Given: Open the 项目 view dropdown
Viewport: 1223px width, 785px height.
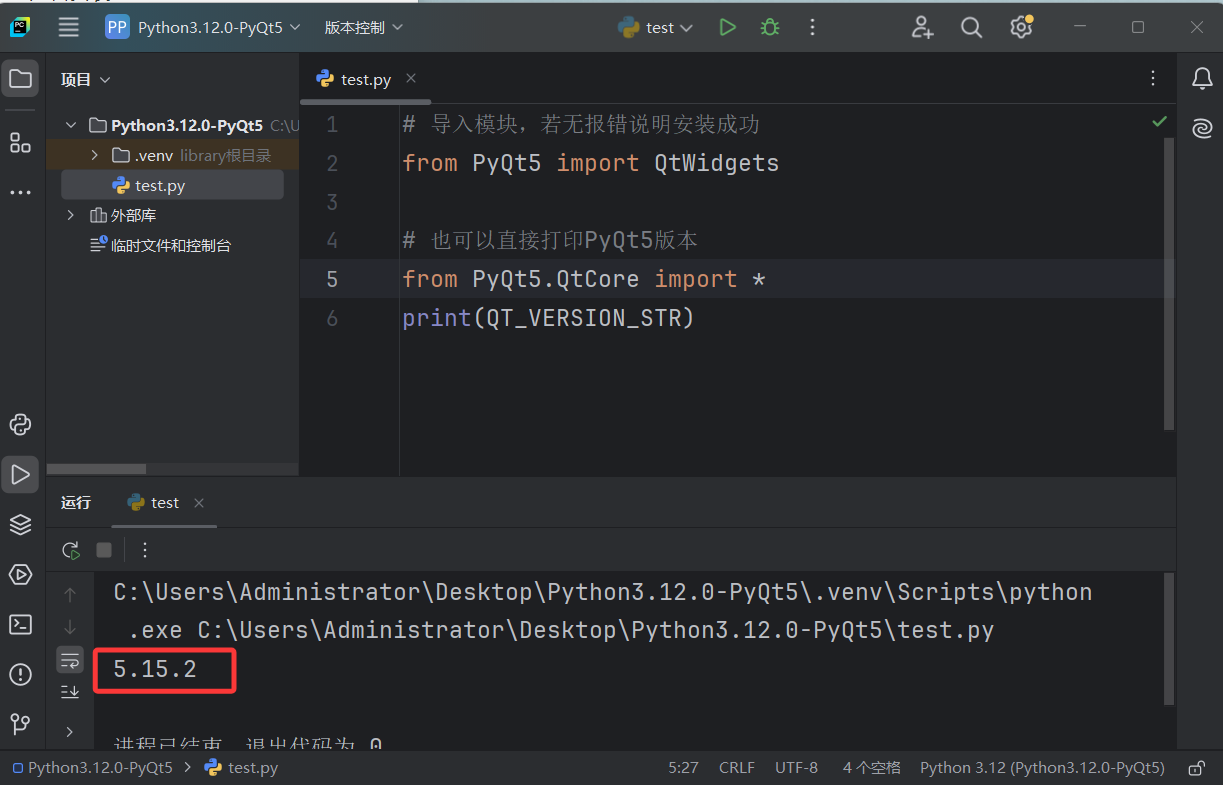Looking at the screenshot, I should click(x=86, y=79).
